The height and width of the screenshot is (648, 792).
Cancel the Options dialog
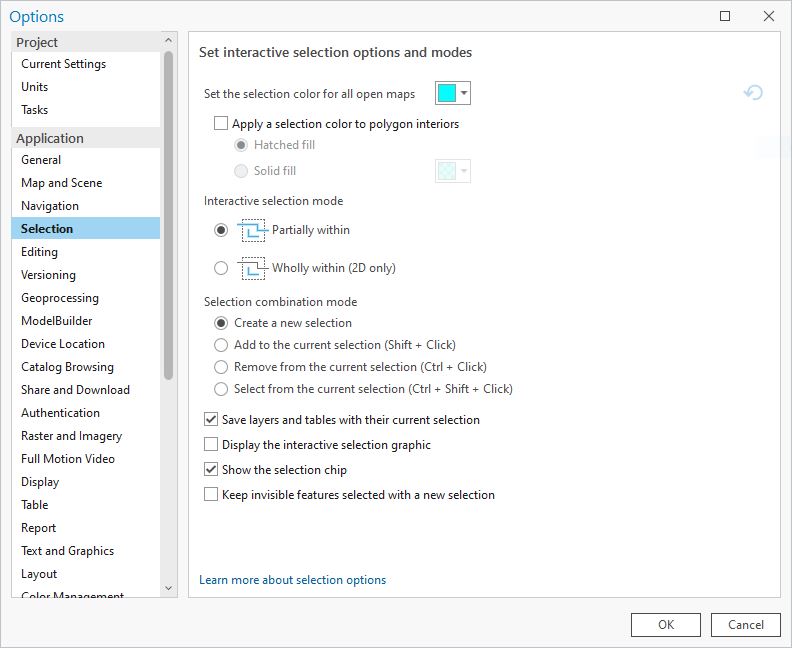(745, 625)
